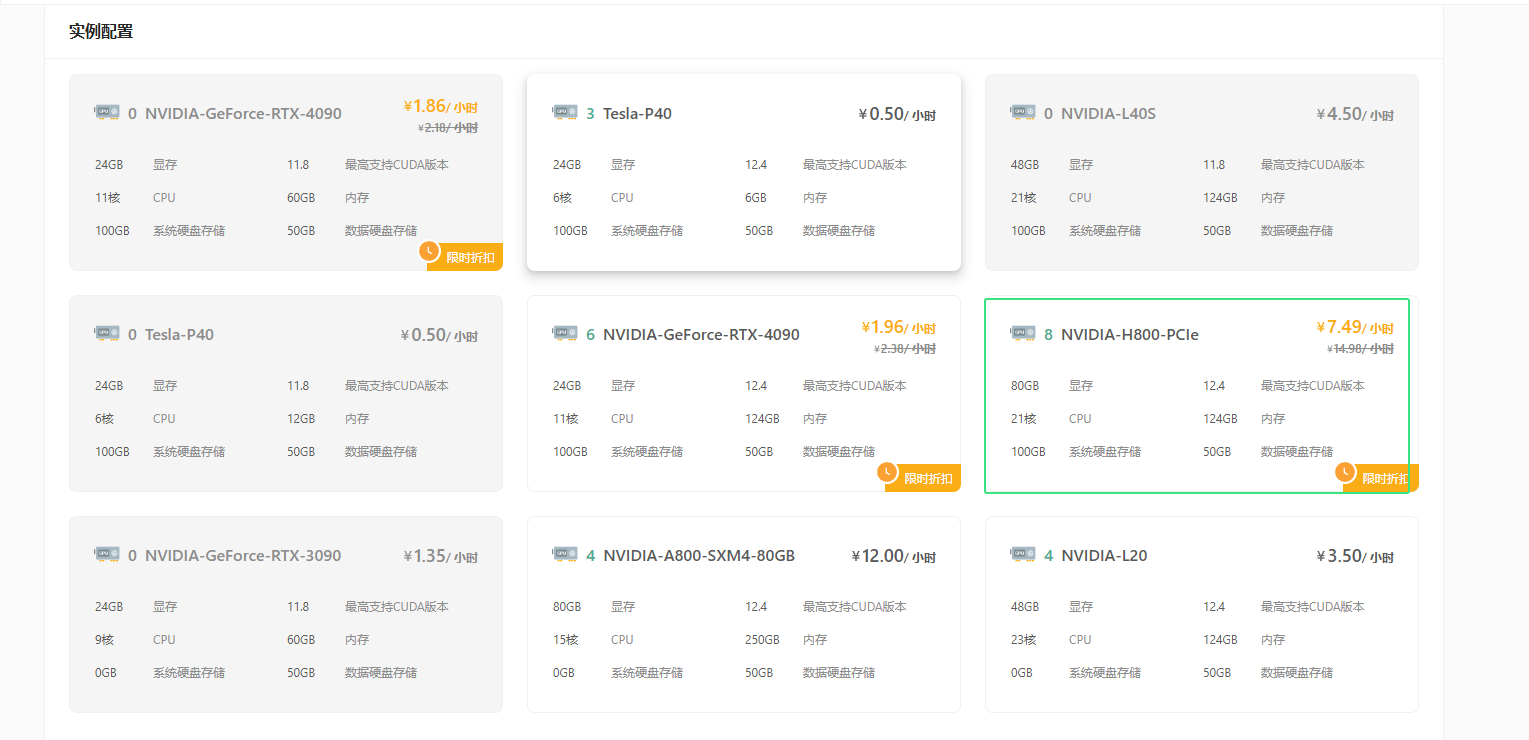Image resolution: width=1529 pixels, height=740 pixels.
Task: Click the 12GB memory value on a Tesla-P40 card
Action: (x=301, y=419)
